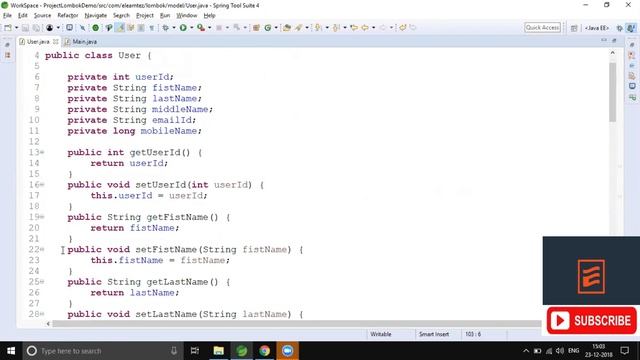
Task: Click the taskbar search box
Action: click(x=102, y=351)
